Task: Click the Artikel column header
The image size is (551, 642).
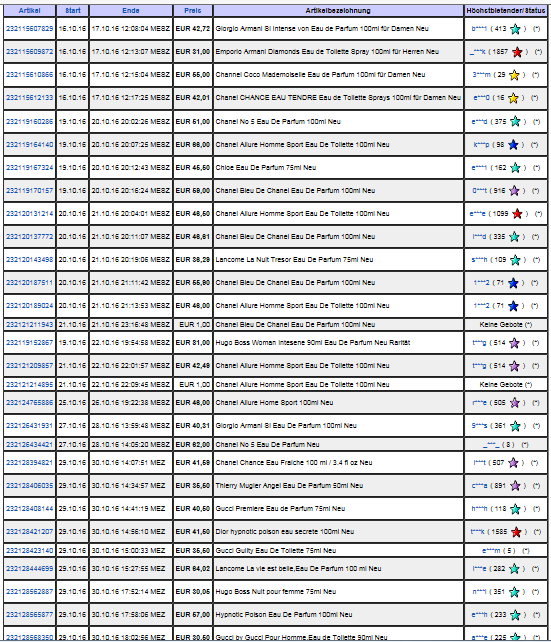Action: click(29, 11)
